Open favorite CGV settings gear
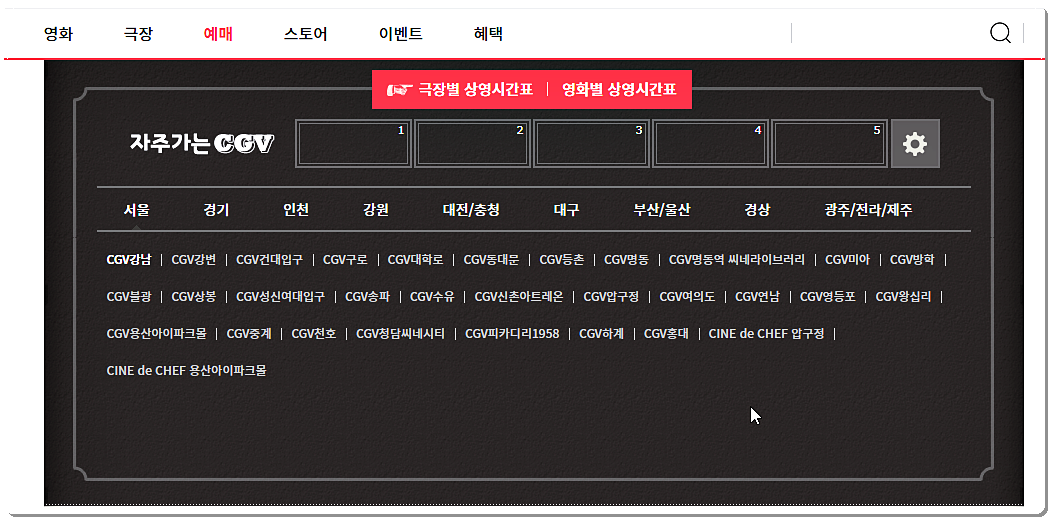 (915, 143)
